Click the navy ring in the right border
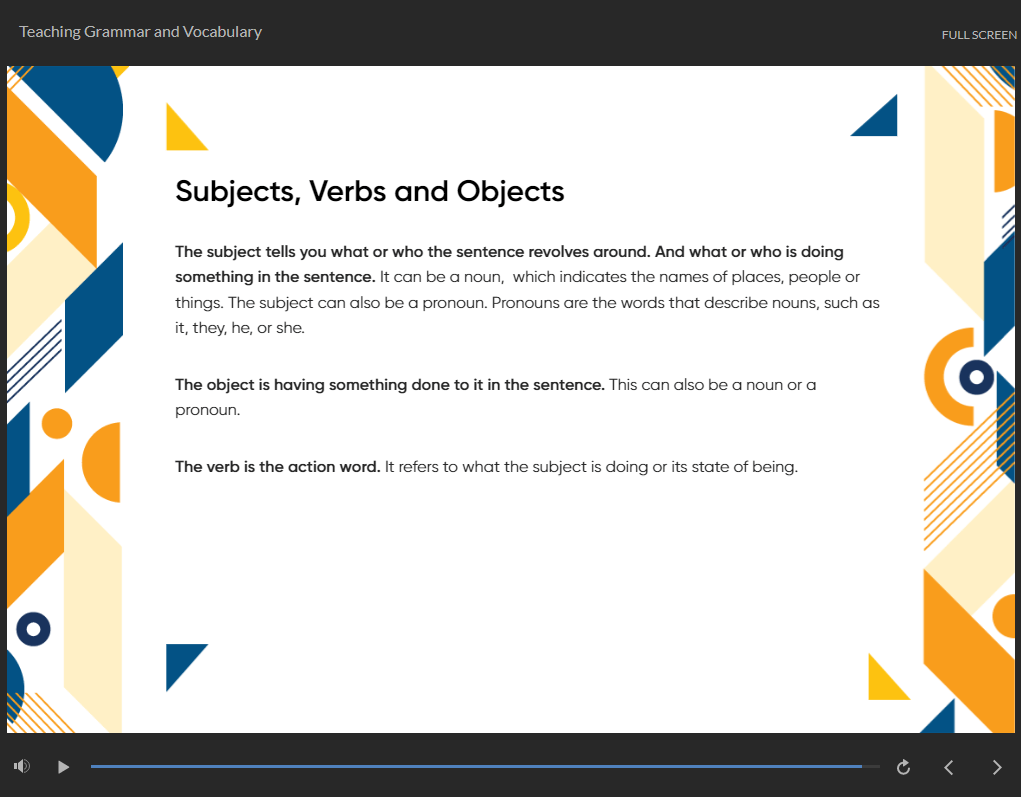Screen dimensions: 1021x797 pos(975,377)
